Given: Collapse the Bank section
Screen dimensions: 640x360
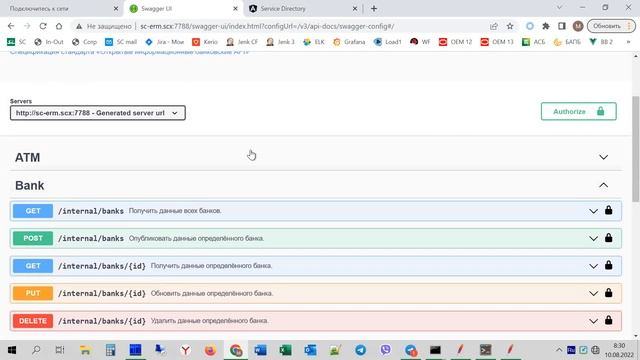Looking at the screenshot, I should point(603,185).
